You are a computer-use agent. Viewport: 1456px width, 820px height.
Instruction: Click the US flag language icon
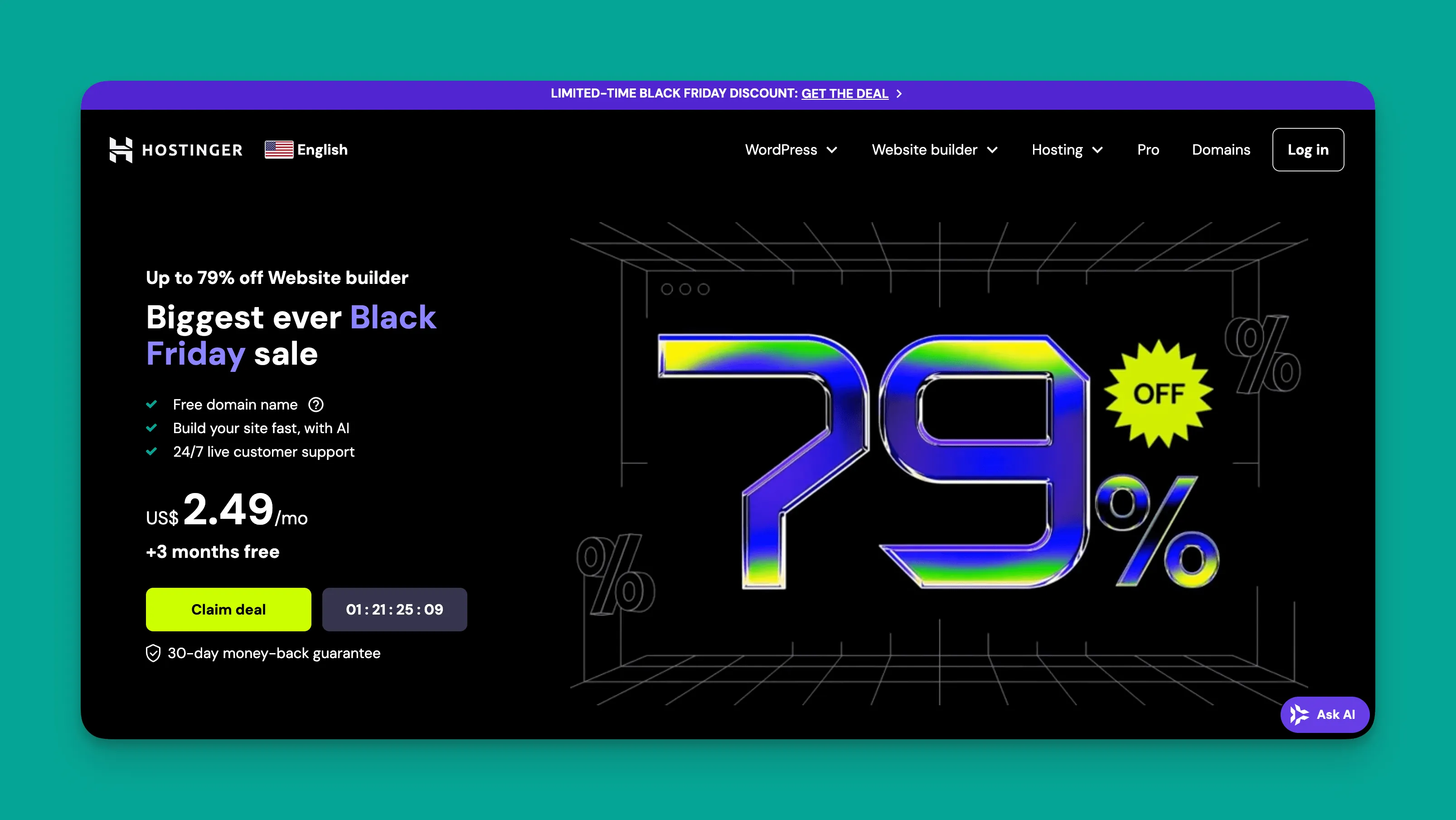click(279, 149)
